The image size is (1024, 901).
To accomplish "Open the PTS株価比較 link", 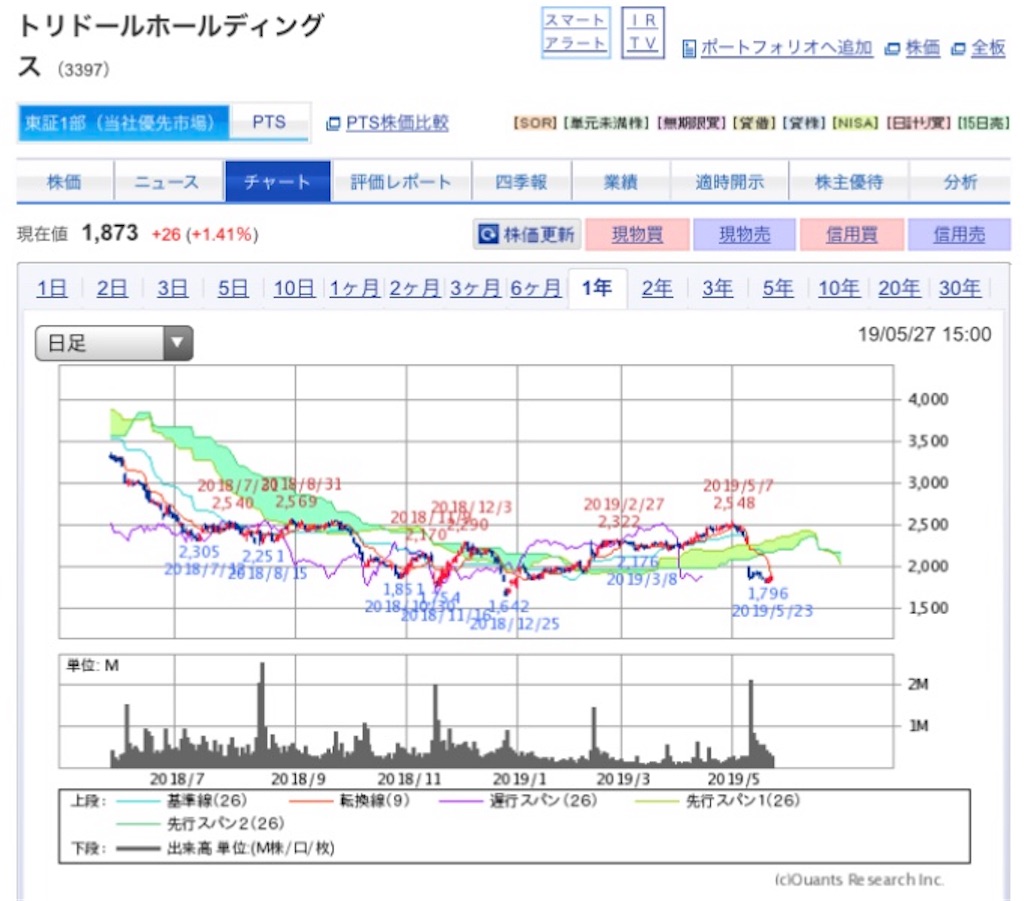I will click(397, 123).
